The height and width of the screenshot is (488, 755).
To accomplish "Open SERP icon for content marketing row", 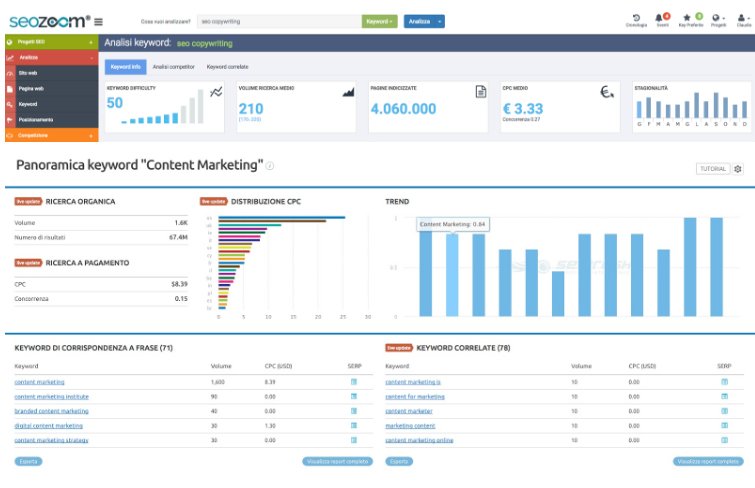I will pos(354,382).
